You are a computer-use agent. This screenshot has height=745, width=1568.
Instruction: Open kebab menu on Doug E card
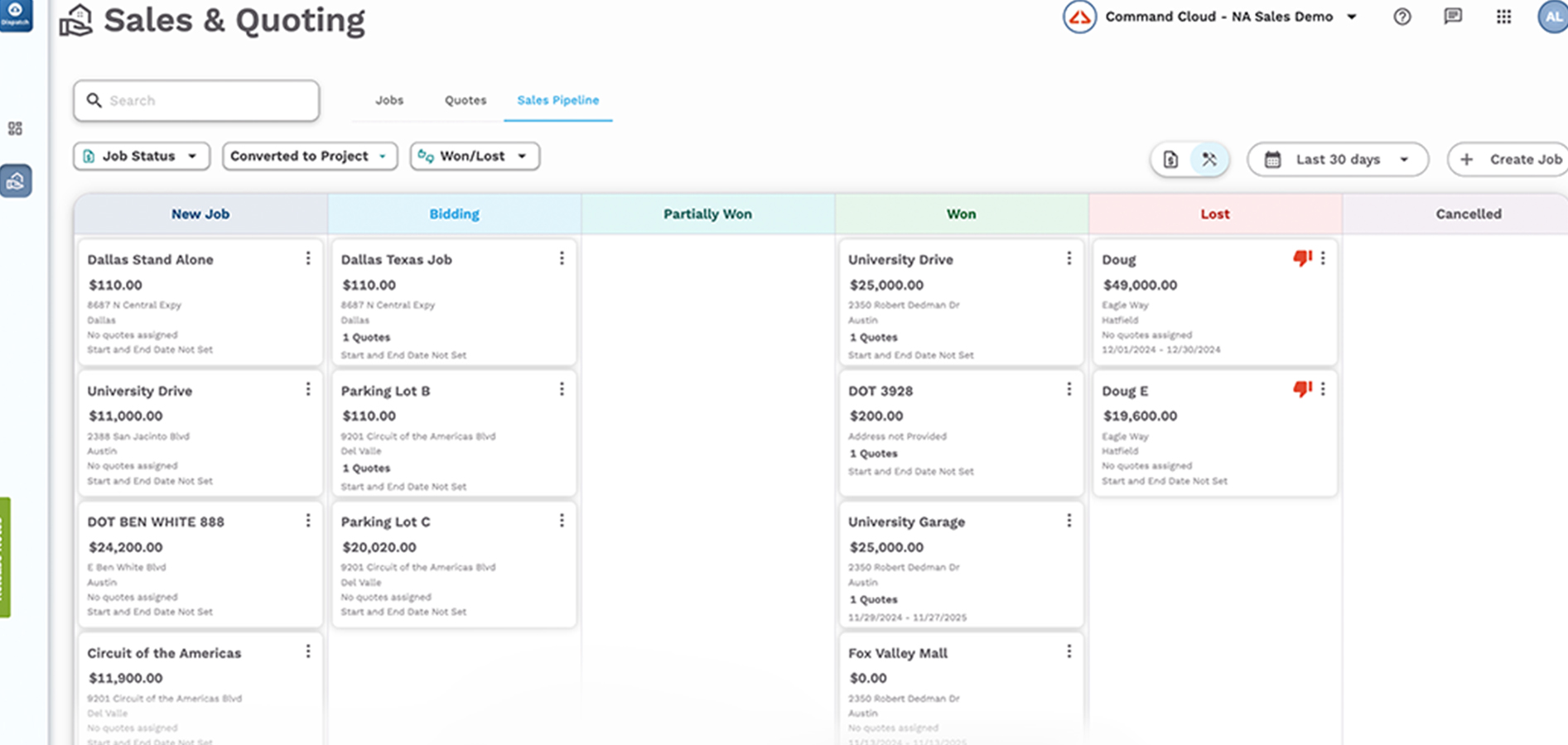1323,389
